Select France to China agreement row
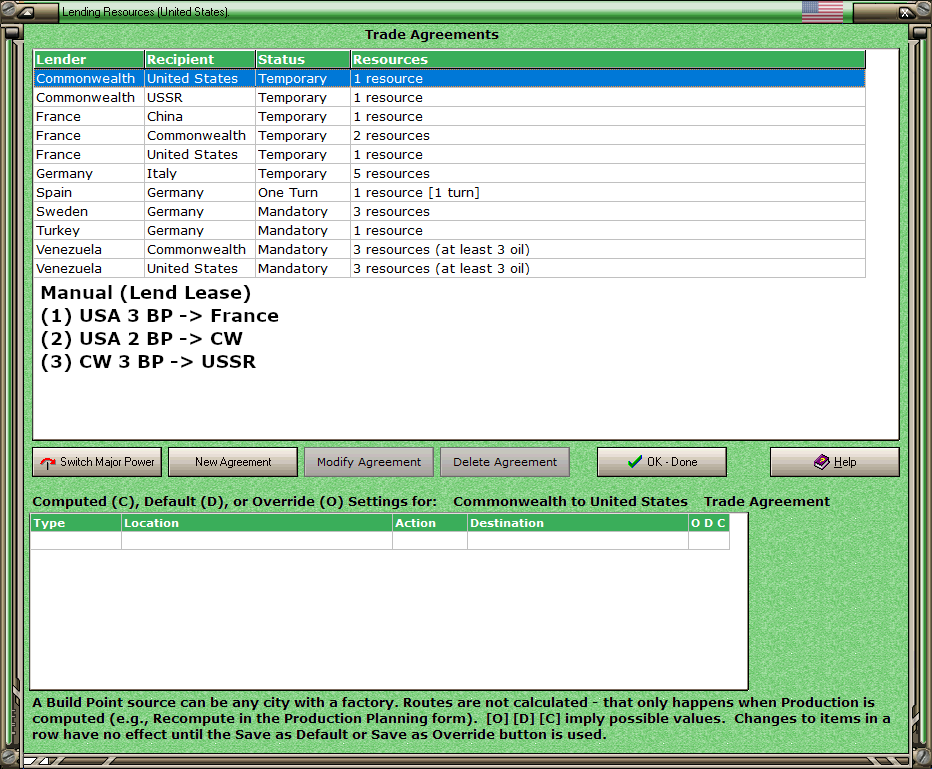932x769 pixels. pos(449,116)
